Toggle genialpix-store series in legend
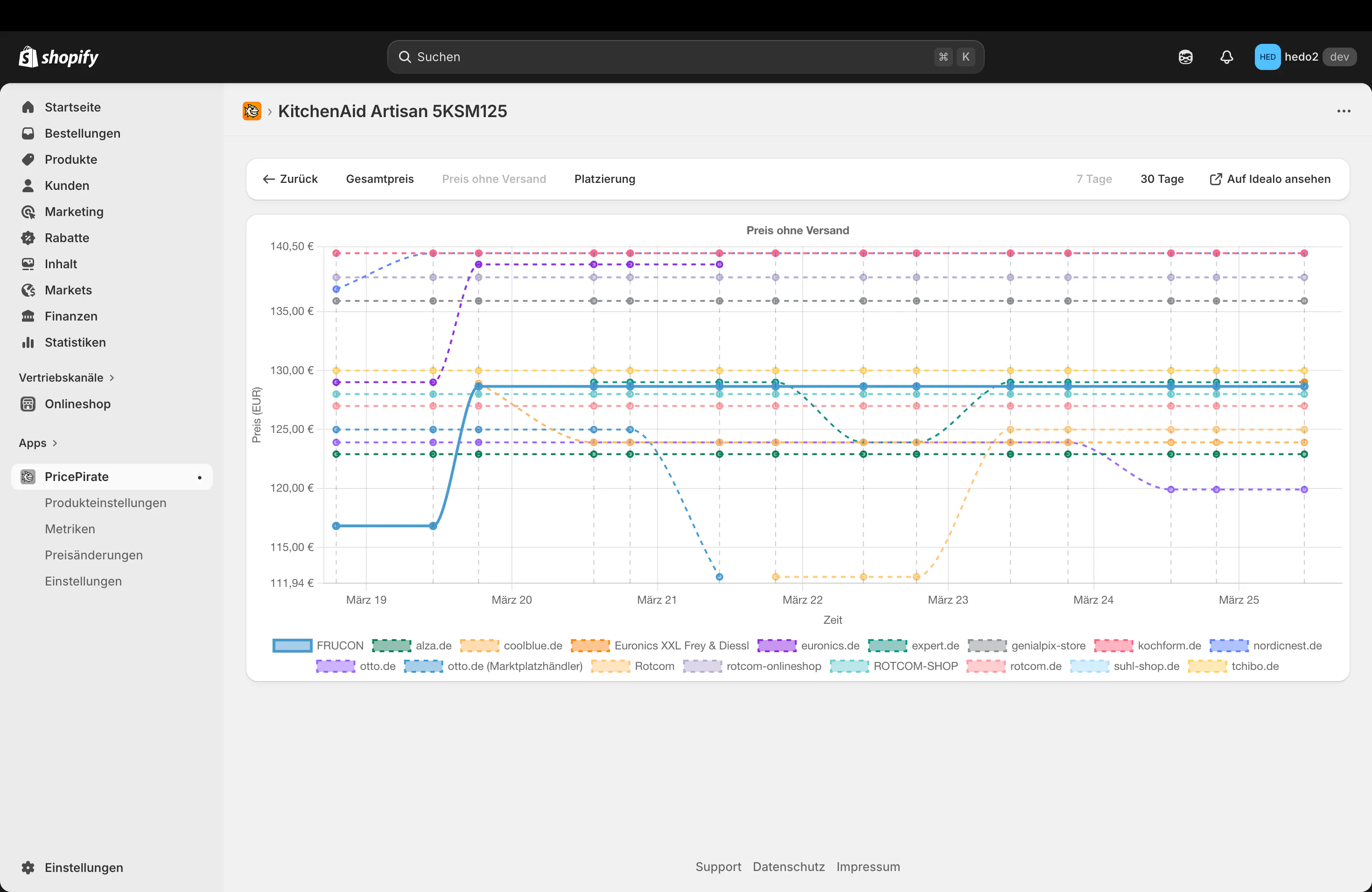 (x=1027, y=645)
